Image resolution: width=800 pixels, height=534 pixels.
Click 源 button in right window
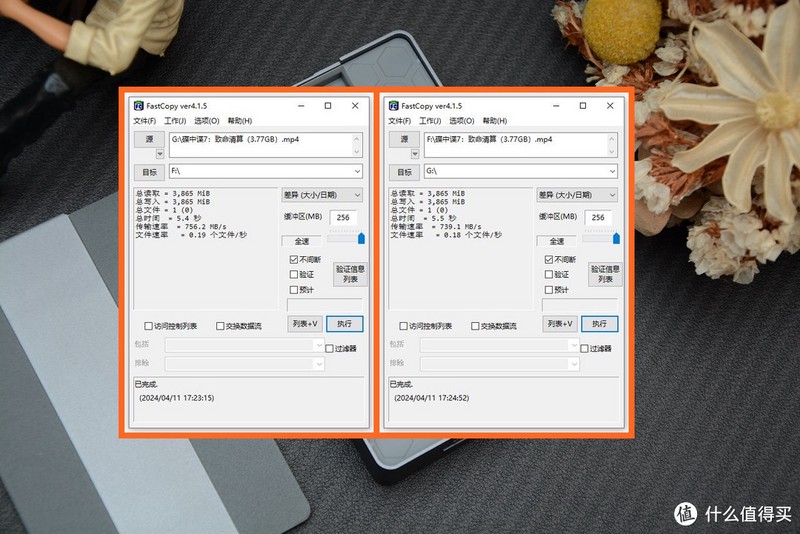click(x=404, y=139)
